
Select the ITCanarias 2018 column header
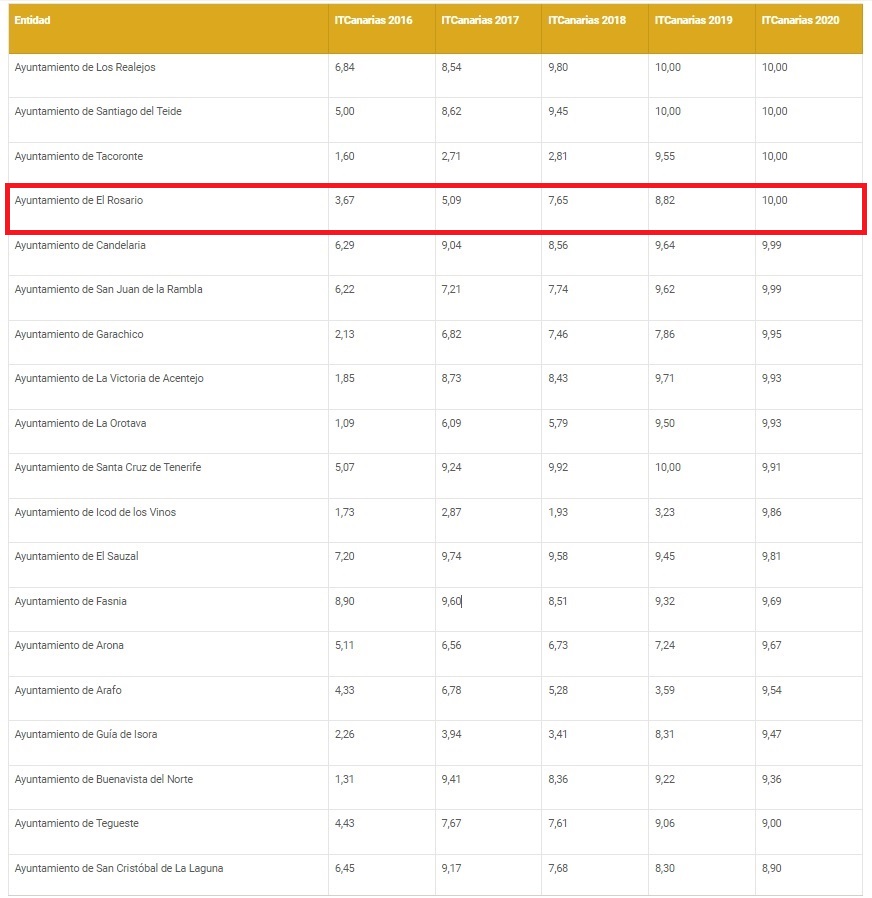(587, 20)
